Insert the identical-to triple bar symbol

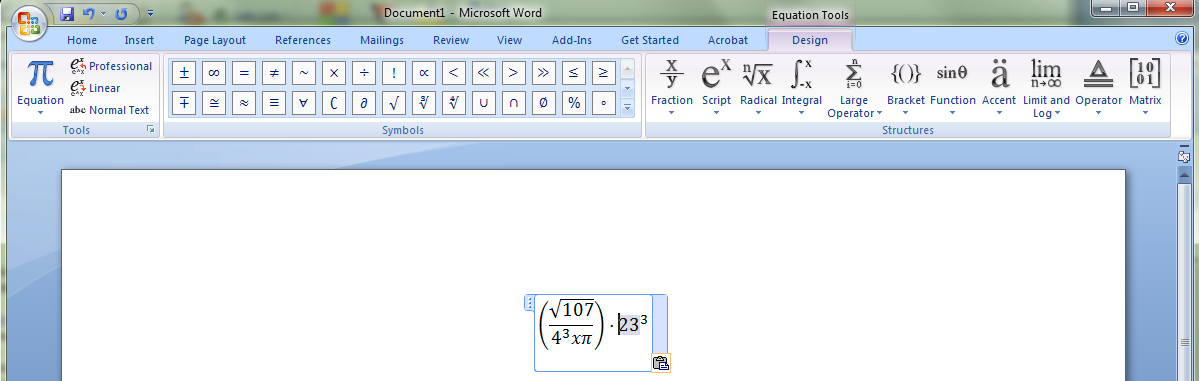(x=274, y=103)
